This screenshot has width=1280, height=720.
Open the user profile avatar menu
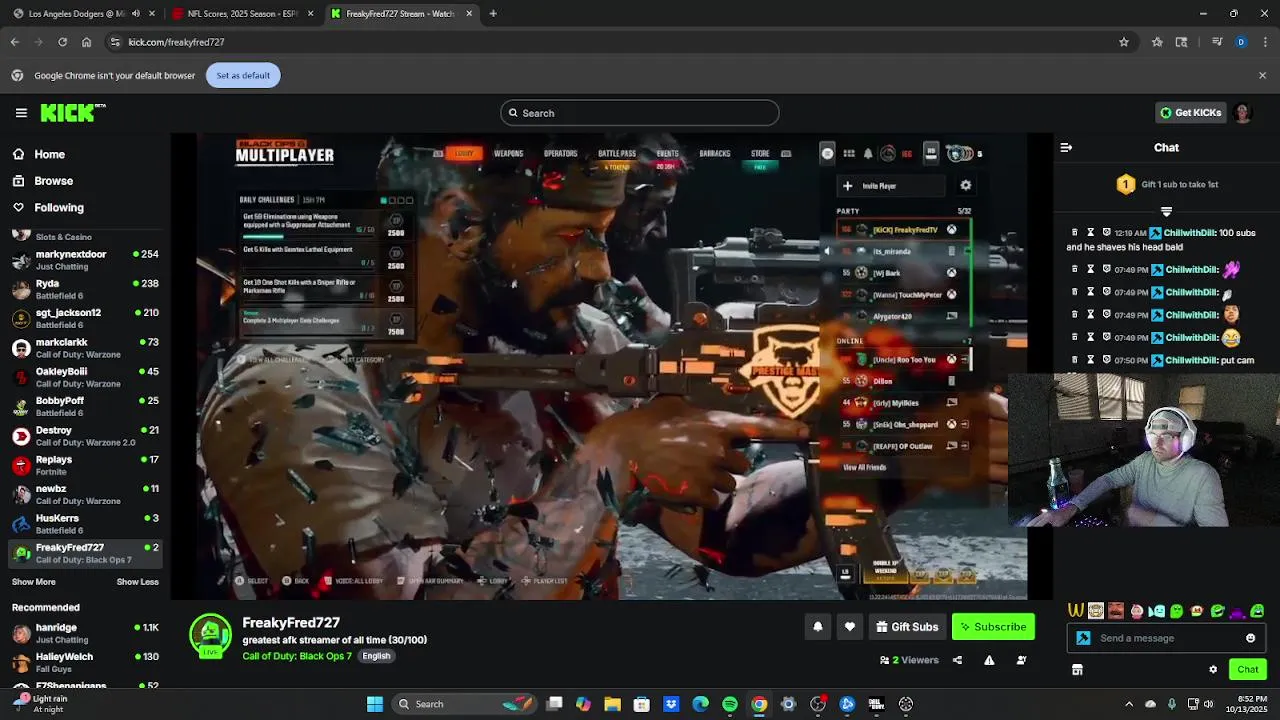tap(1242, 113)
